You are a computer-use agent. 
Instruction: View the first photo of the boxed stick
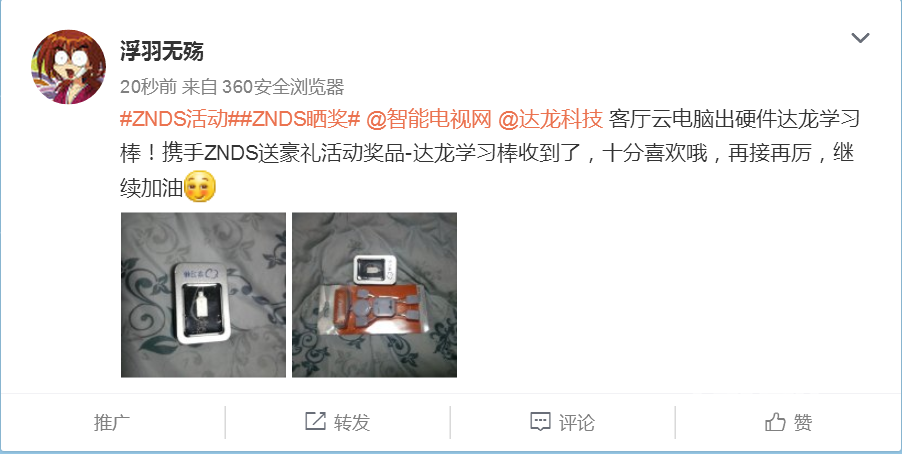tap(203, 295)
